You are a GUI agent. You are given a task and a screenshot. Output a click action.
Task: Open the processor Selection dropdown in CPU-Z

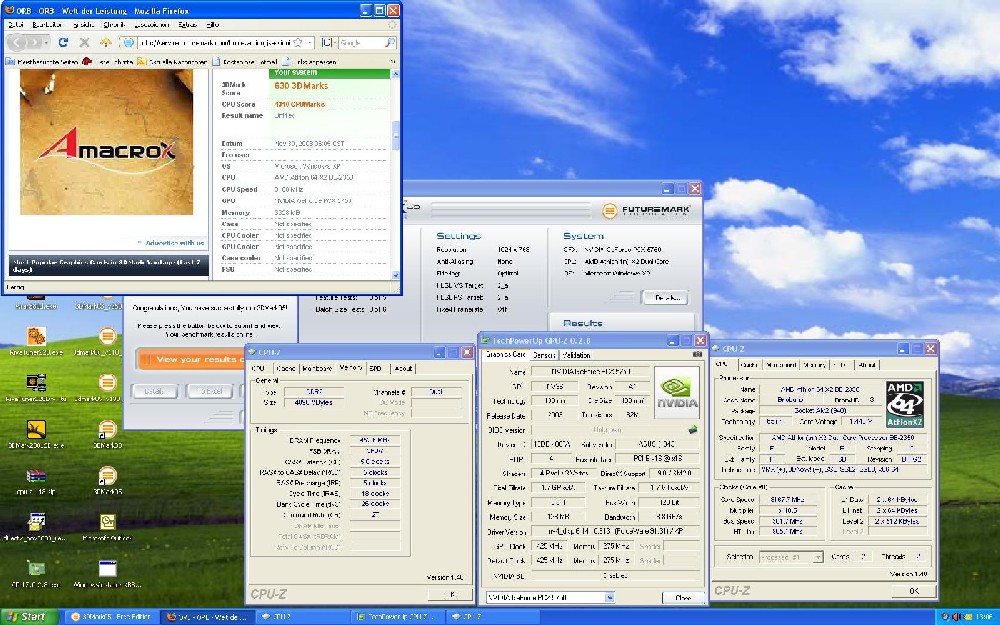pyautogui.click(x=818, y=557)
